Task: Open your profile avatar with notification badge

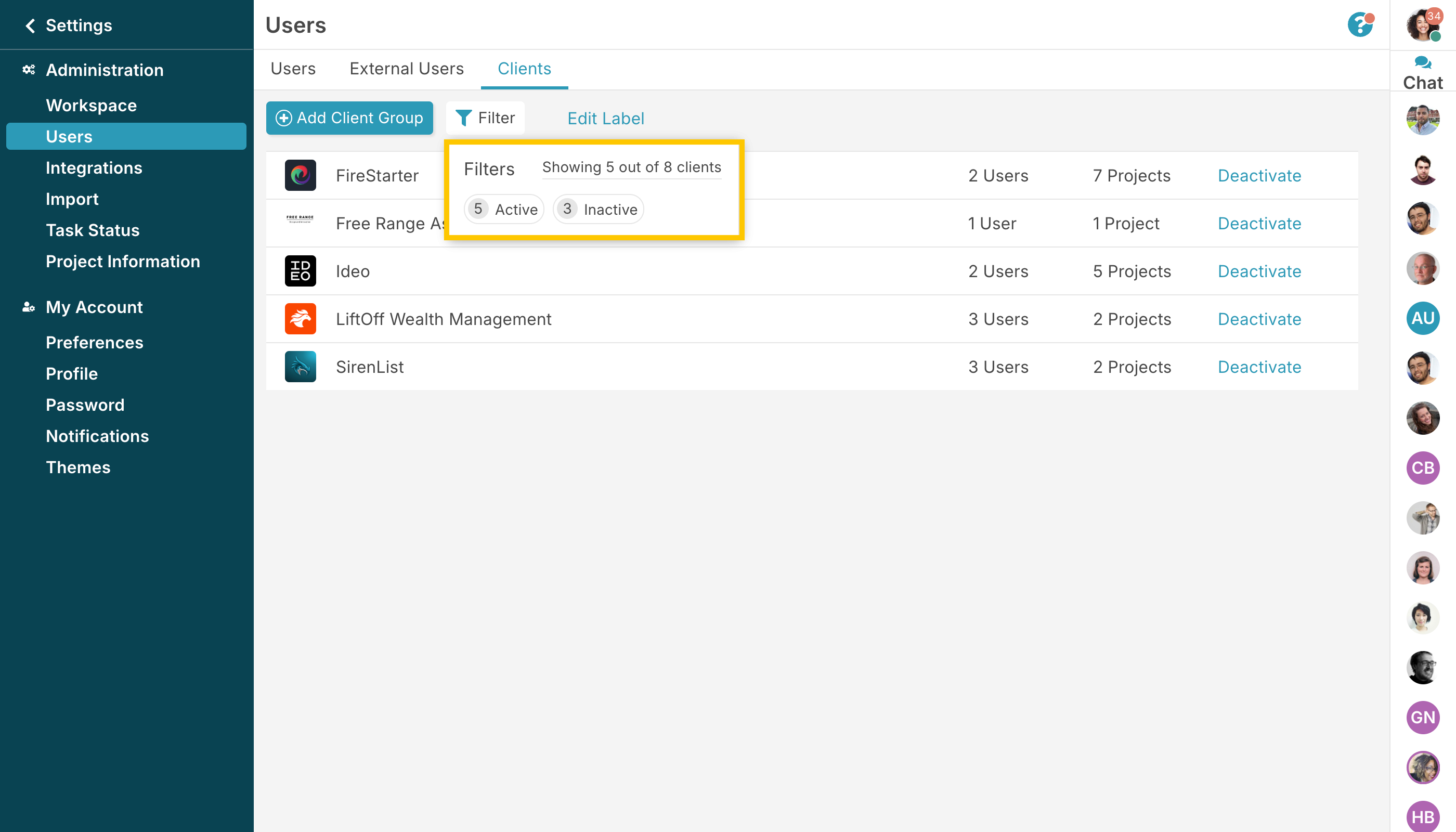Action: 1422,24
